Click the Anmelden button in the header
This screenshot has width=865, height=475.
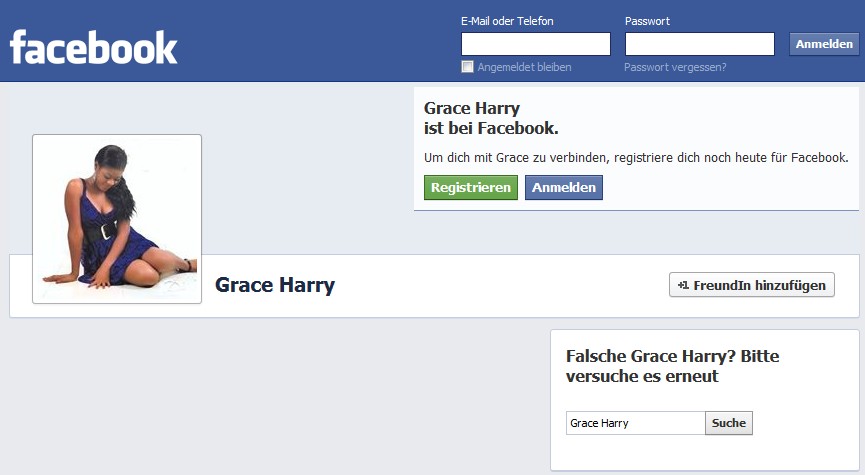824,44
